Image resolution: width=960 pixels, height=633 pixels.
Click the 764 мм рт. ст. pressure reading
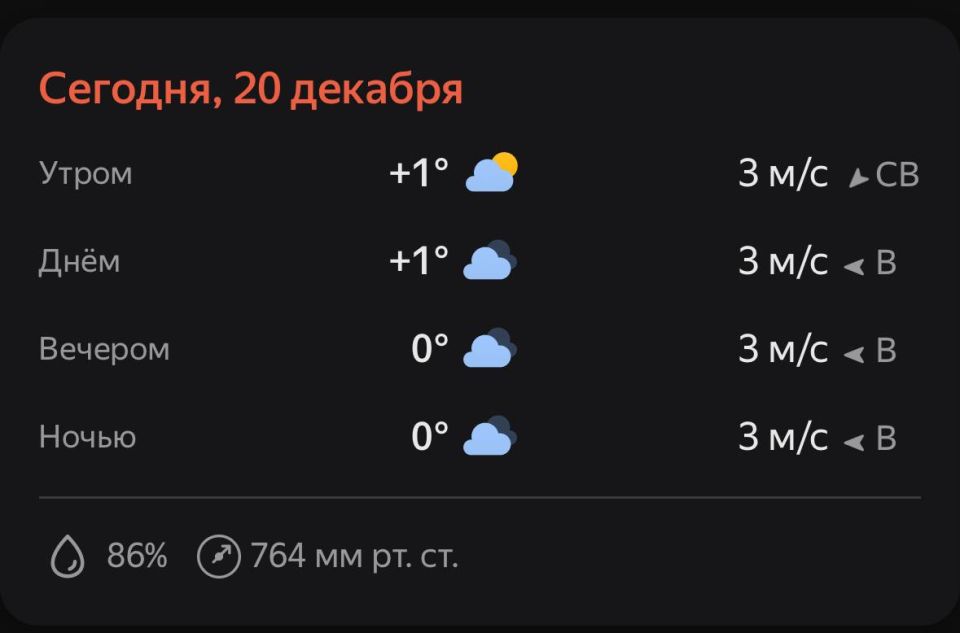(x=354, y=556)
